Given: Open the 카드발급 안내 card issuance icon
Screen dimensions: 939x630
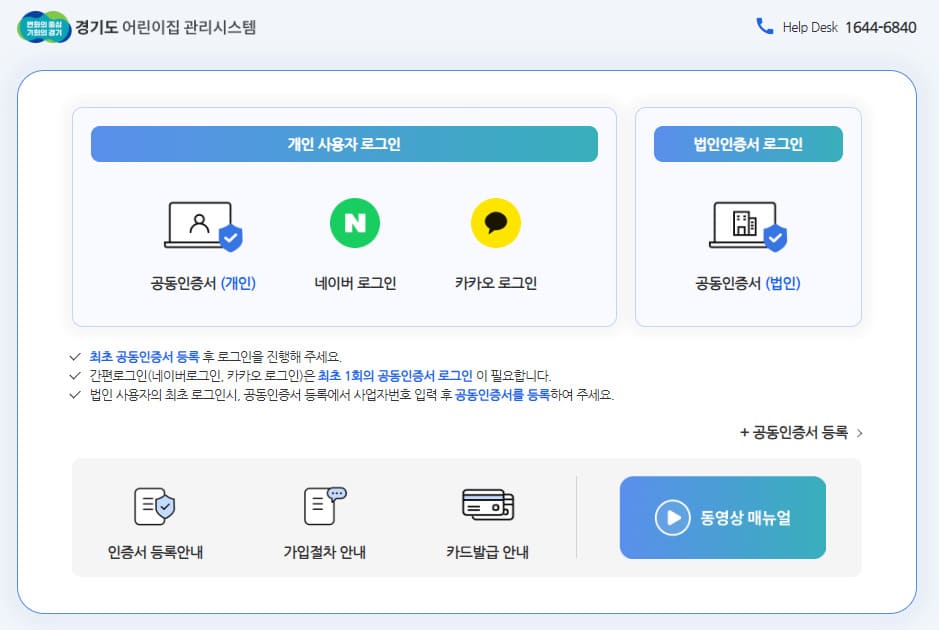Looking at the screenshot, I should pos(487,506).
